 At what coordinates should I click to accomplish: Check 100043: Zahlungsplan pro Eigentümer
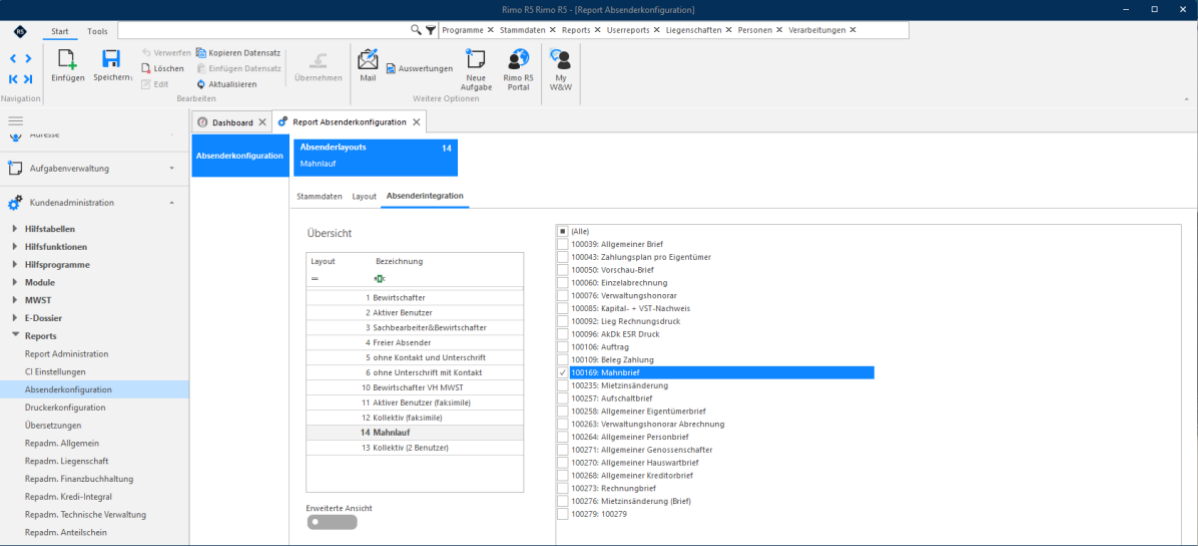point(563,257)
